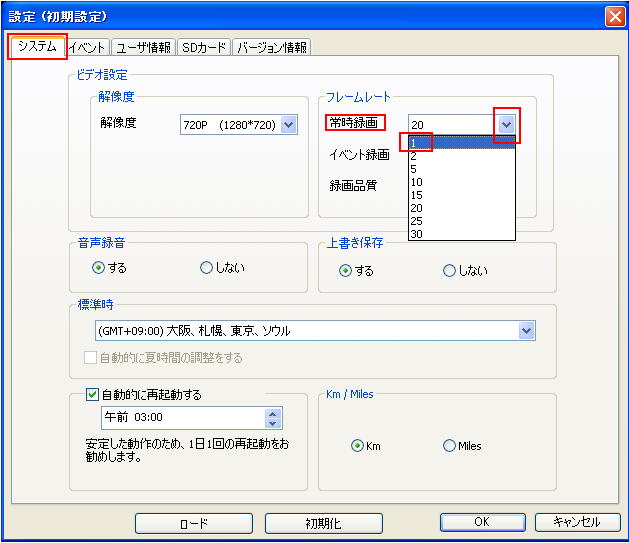The width and height of the screenshot is (629, 543).
Task: Select 音声録音 しない radio button
Action: [206, 267]
